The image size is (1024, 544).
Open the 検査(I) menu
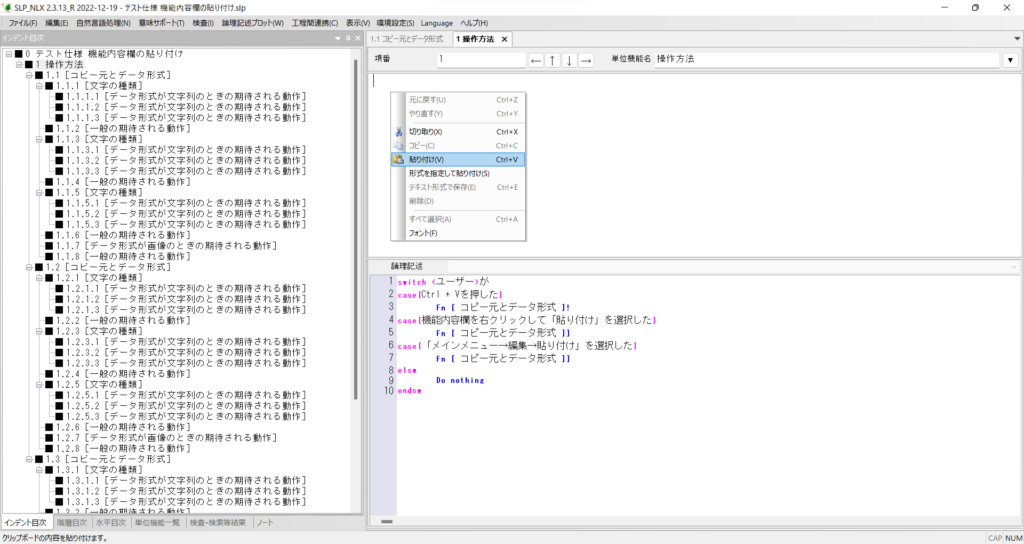[x=202, y=23]
